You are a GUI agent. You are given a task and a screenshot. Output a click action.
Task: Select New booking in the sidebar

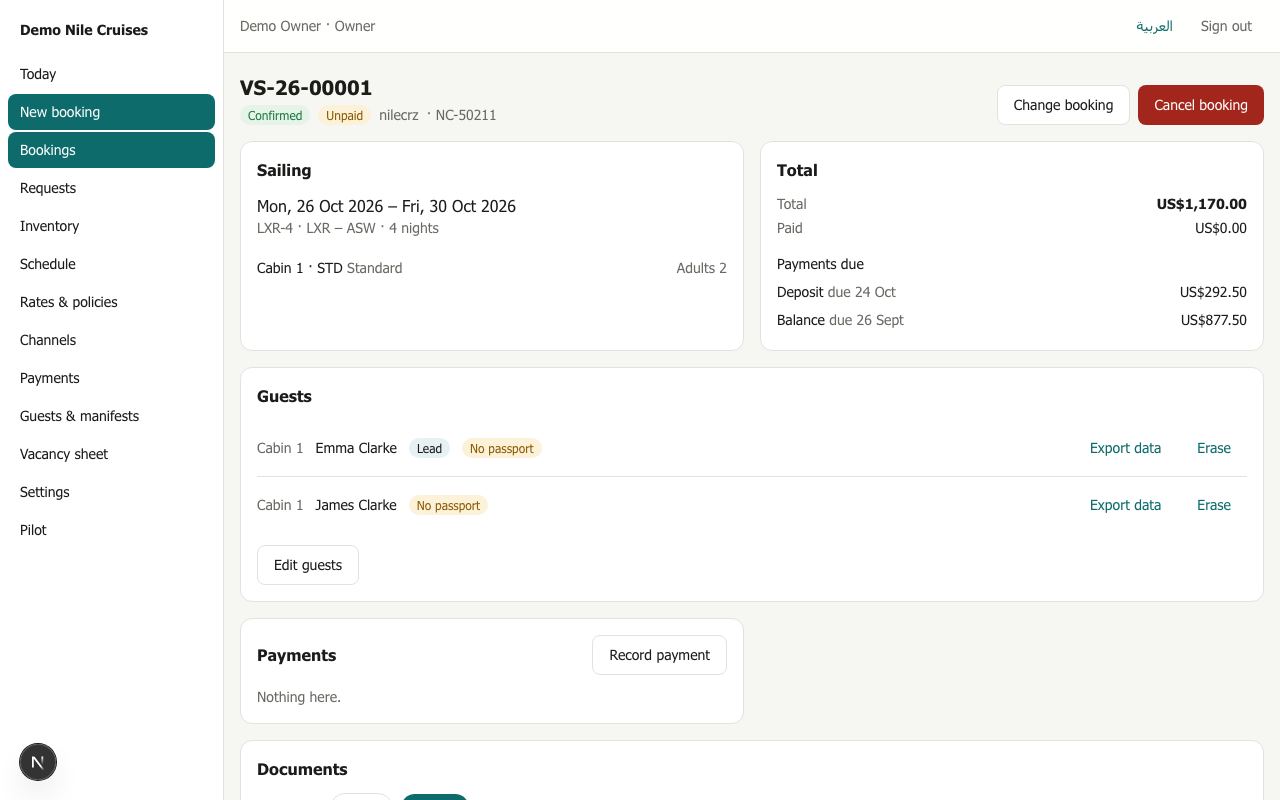click(111, 112)
